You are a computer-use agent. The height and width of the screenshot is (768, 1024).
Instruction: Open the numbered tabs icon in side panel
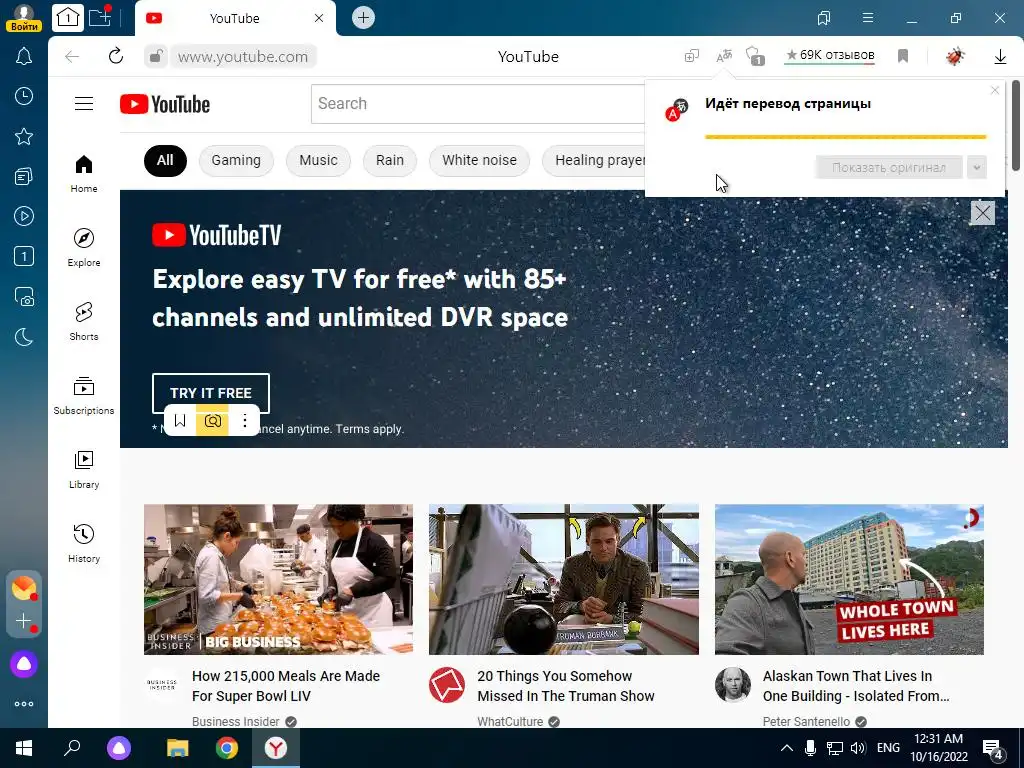pos(24,256)
